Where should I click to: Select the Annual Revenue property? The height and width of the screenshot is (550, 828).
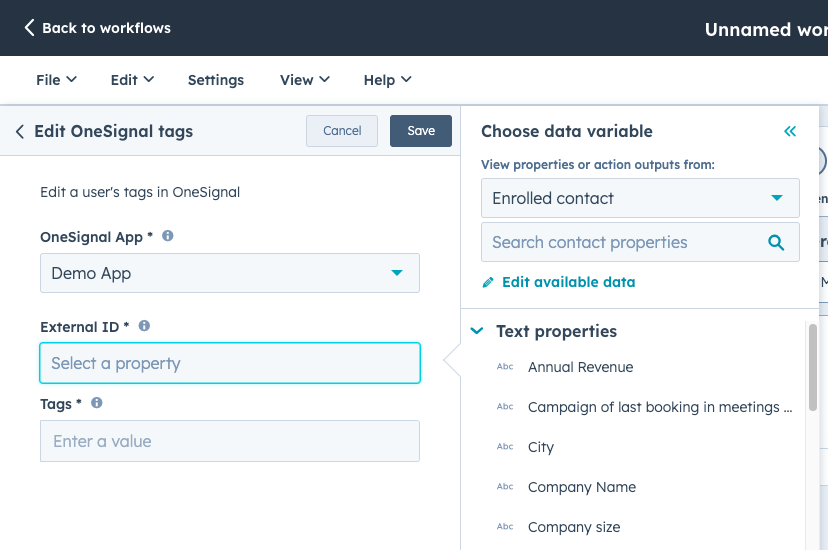(x=580, y=367)
